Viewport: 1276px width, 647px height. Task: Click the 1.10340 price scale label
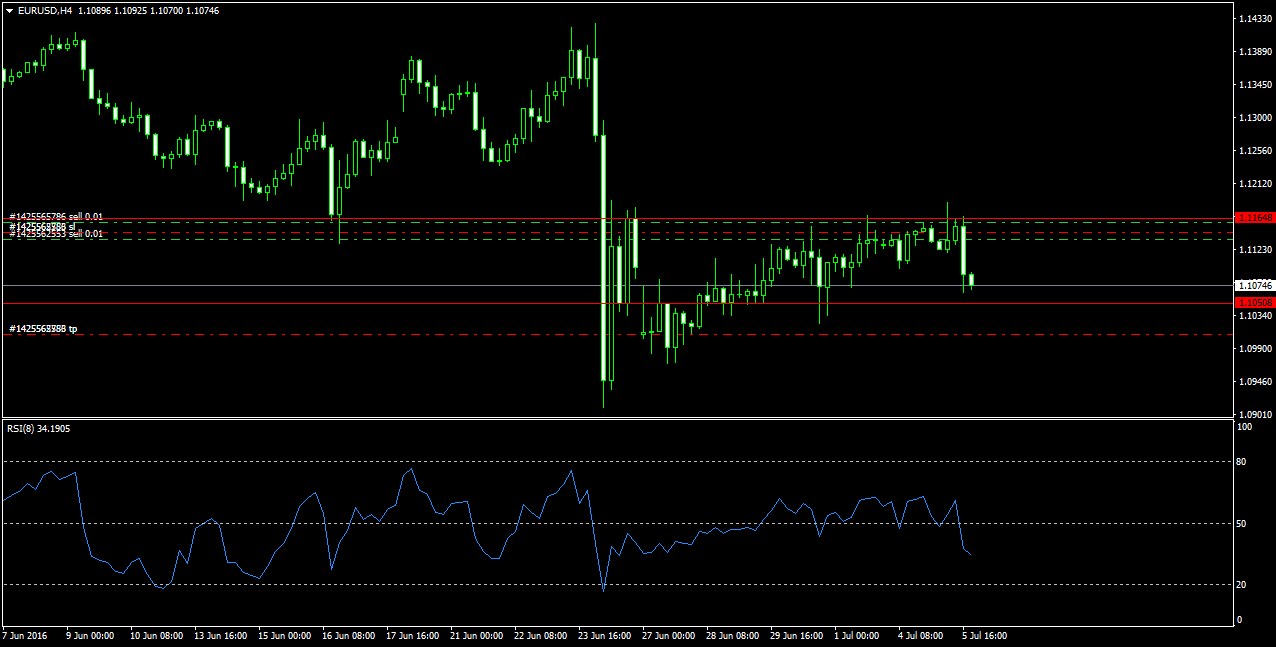click(x=1254, y=316)
